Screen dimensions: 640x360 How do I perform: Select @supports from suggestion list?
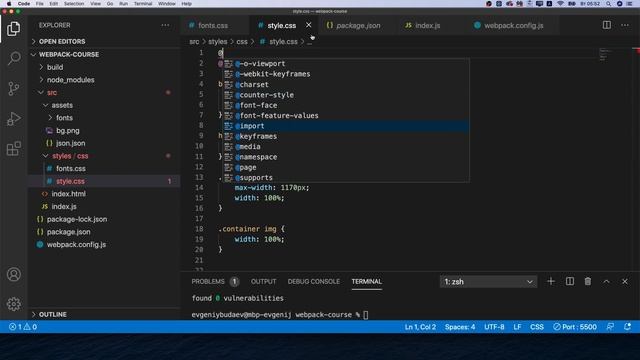click(x=346, y=178)
